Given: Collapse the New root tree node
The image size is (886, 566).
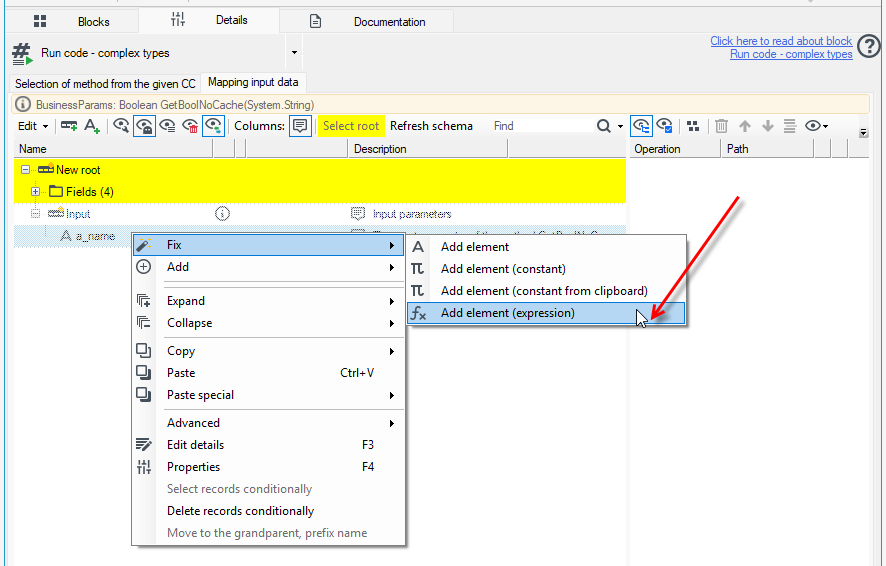Looking at the screenshot, I should click(x=25, y=169).
